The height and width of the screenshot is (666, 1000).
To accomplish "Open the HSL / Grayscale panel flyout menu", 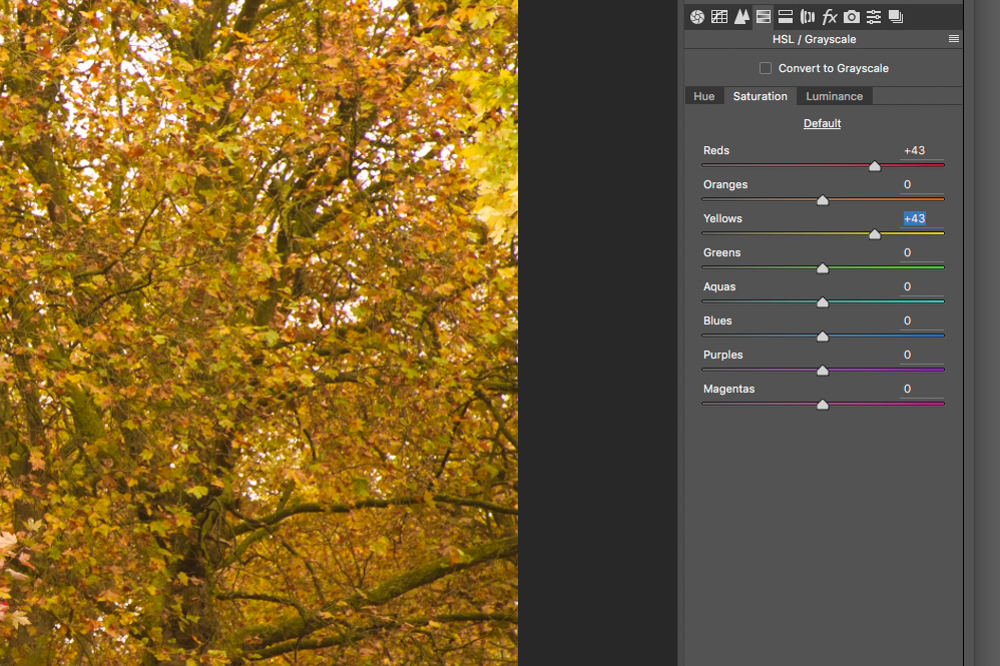I will 953,39.
